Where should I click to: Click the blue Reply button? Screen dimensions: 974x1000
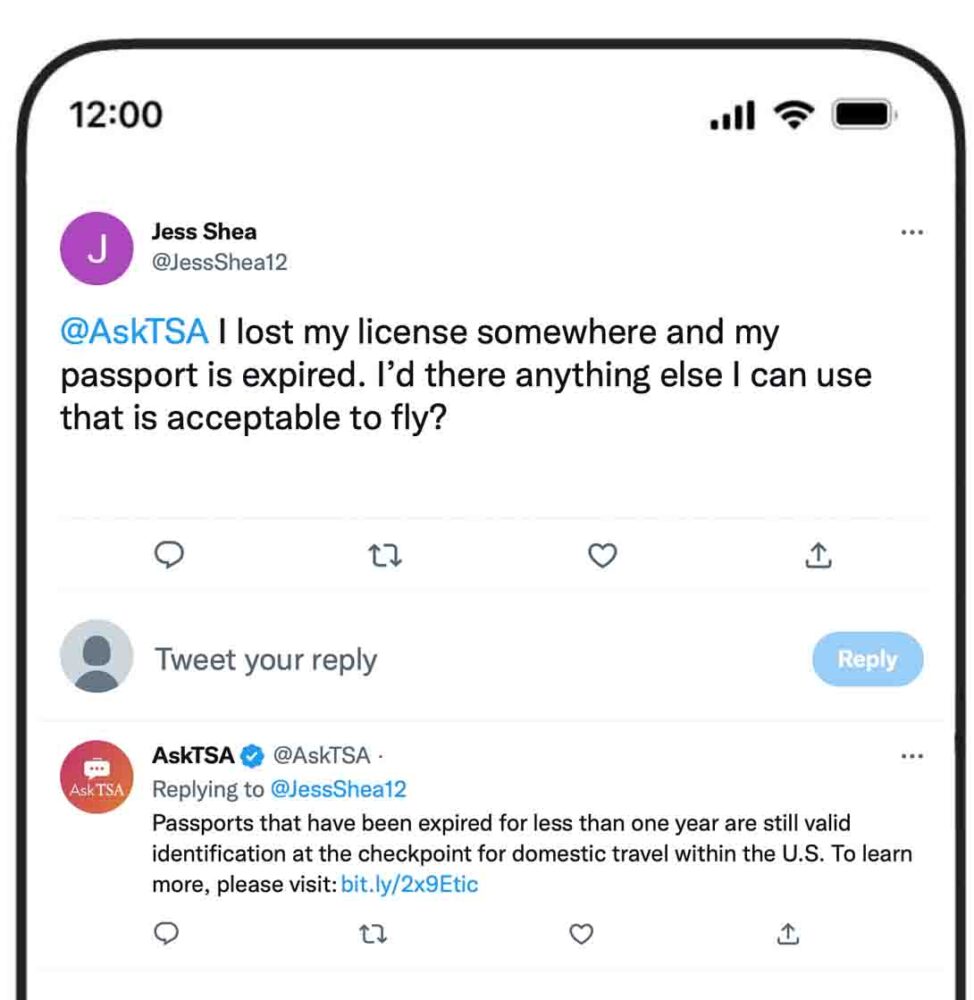(x=867, y=659)
